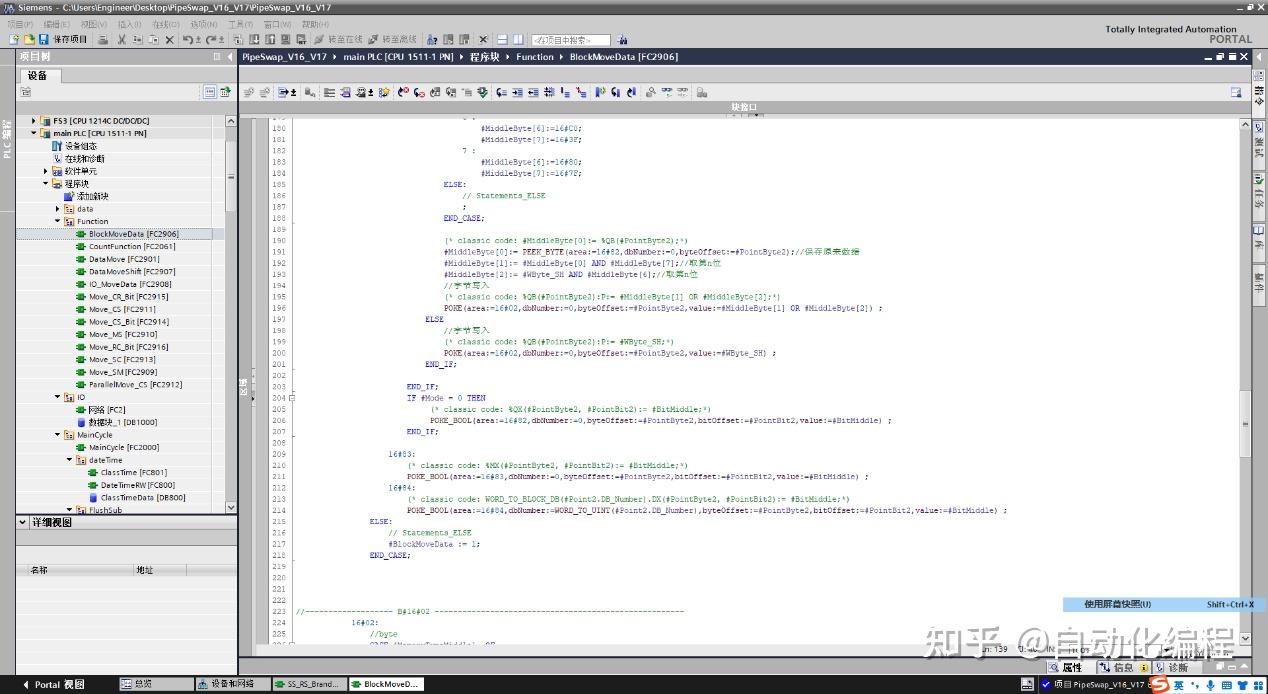Viewport: 1268px width, 694px height.
Task: Expand the 软件单元 tree node
Action: tap(45, 171)
